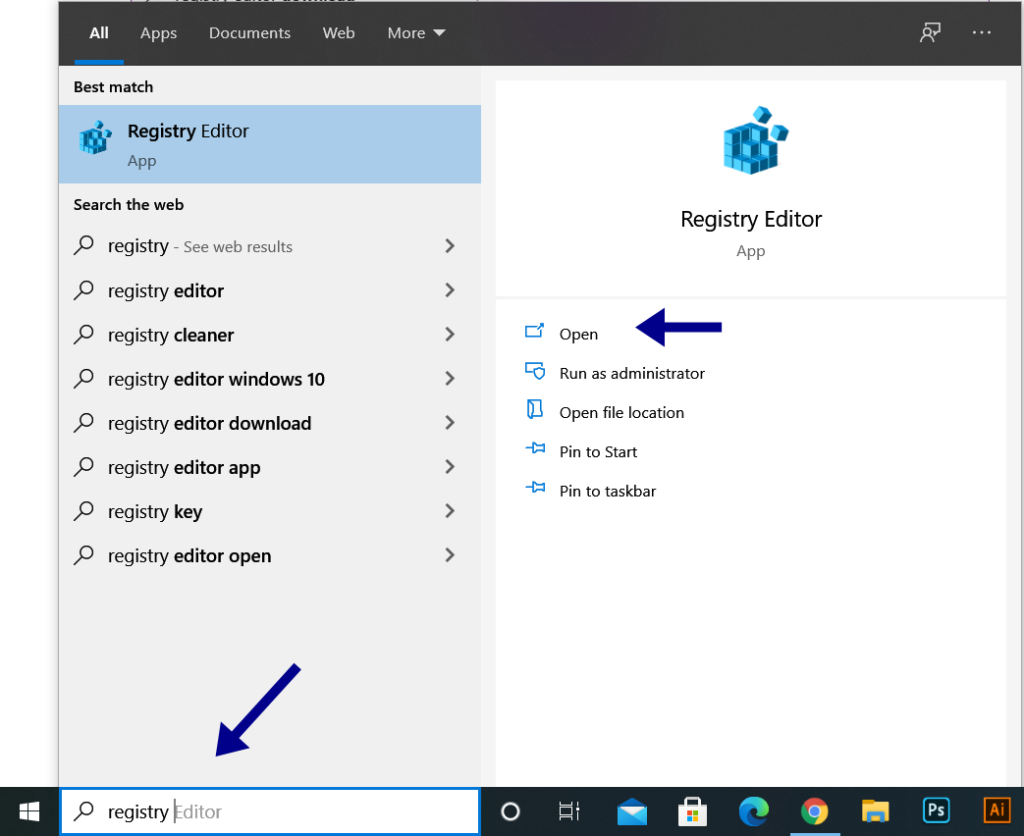Click the Windows Start button

point(29,811)
